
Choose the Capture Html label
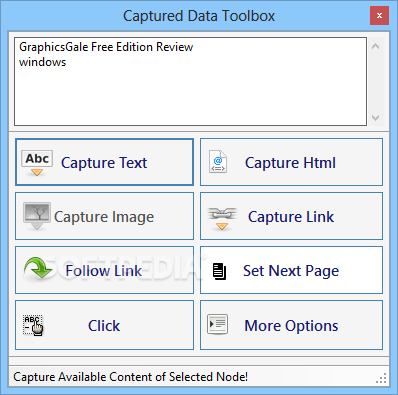click(x=290, y=163)
